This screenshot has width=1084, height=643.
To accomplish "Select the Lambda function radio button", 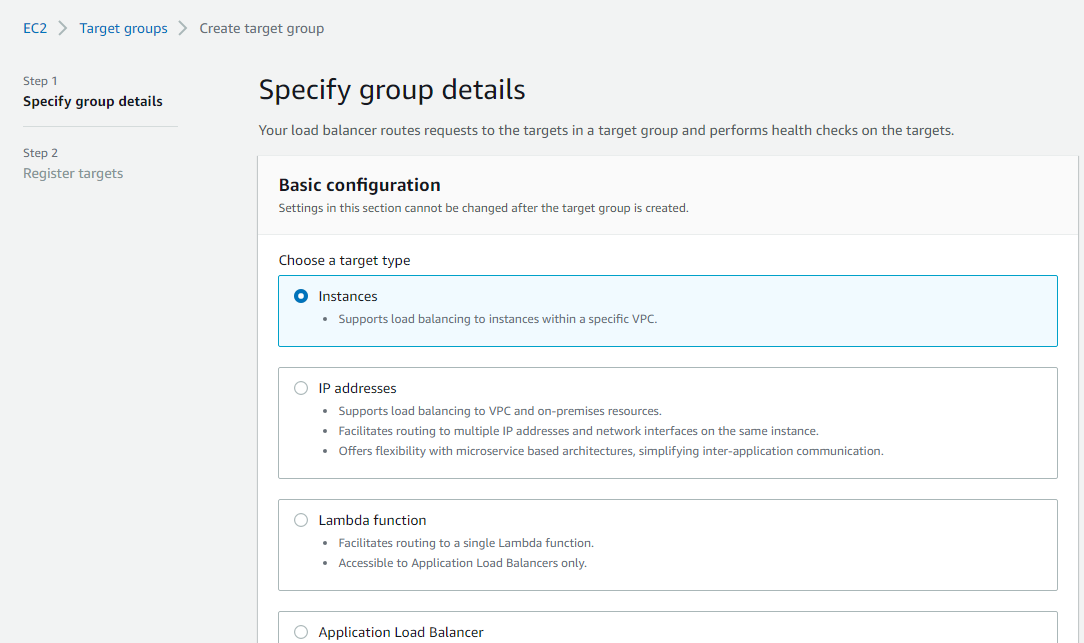I will tap(301, 520).
